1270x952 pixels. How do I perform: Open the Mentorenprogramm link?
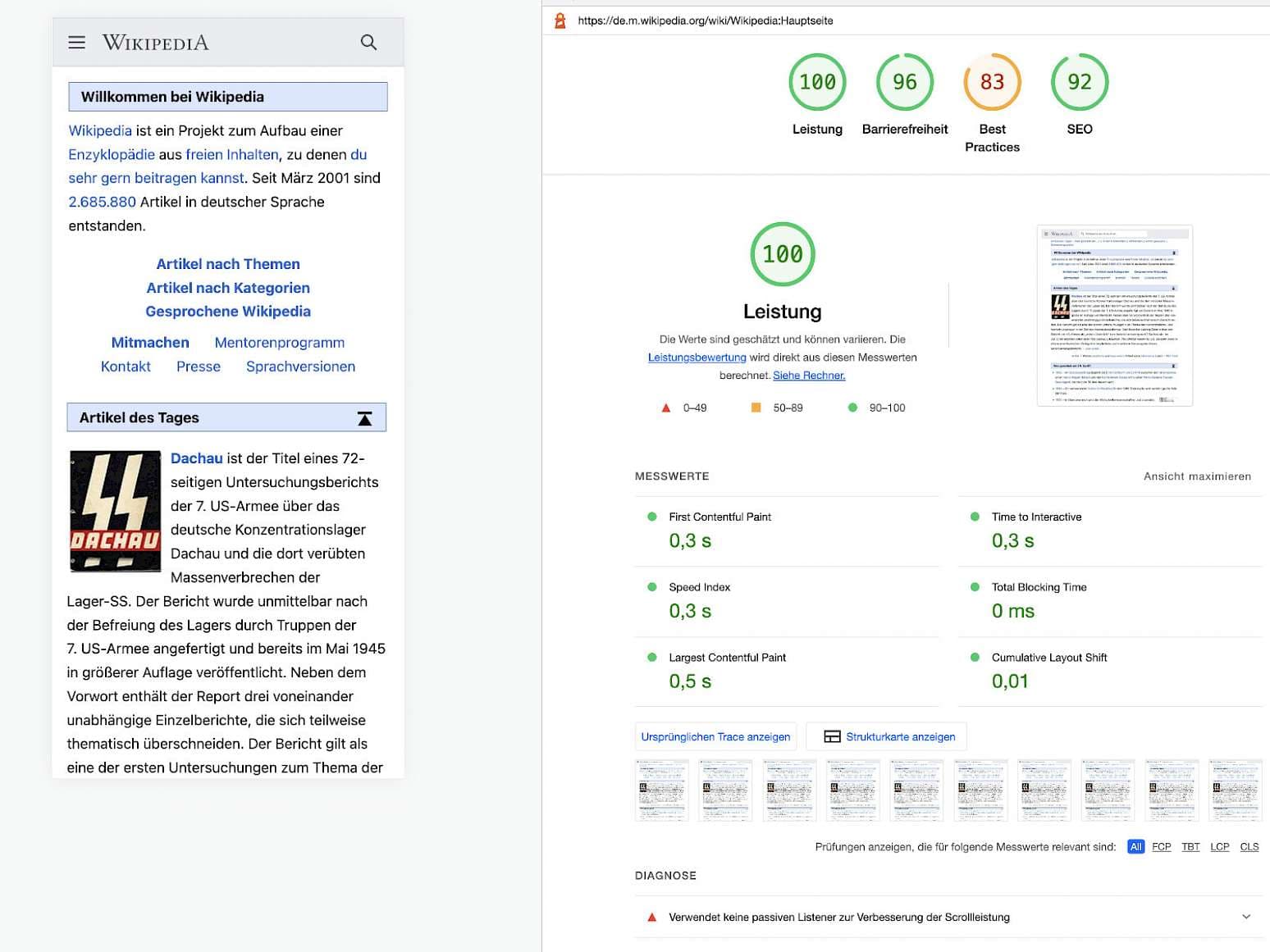[x=280, y=343]
